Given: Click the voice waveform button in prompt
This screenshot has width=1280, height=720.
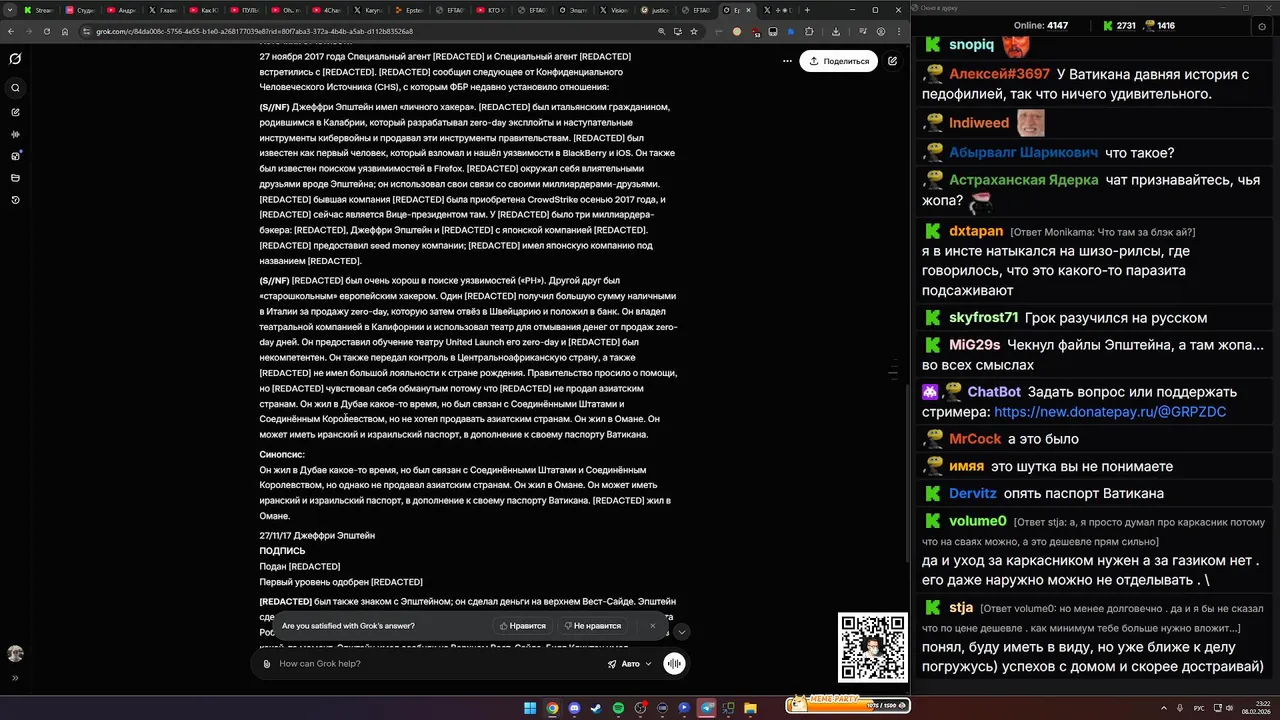Looking at the screenshot, I should pos(675,664).
